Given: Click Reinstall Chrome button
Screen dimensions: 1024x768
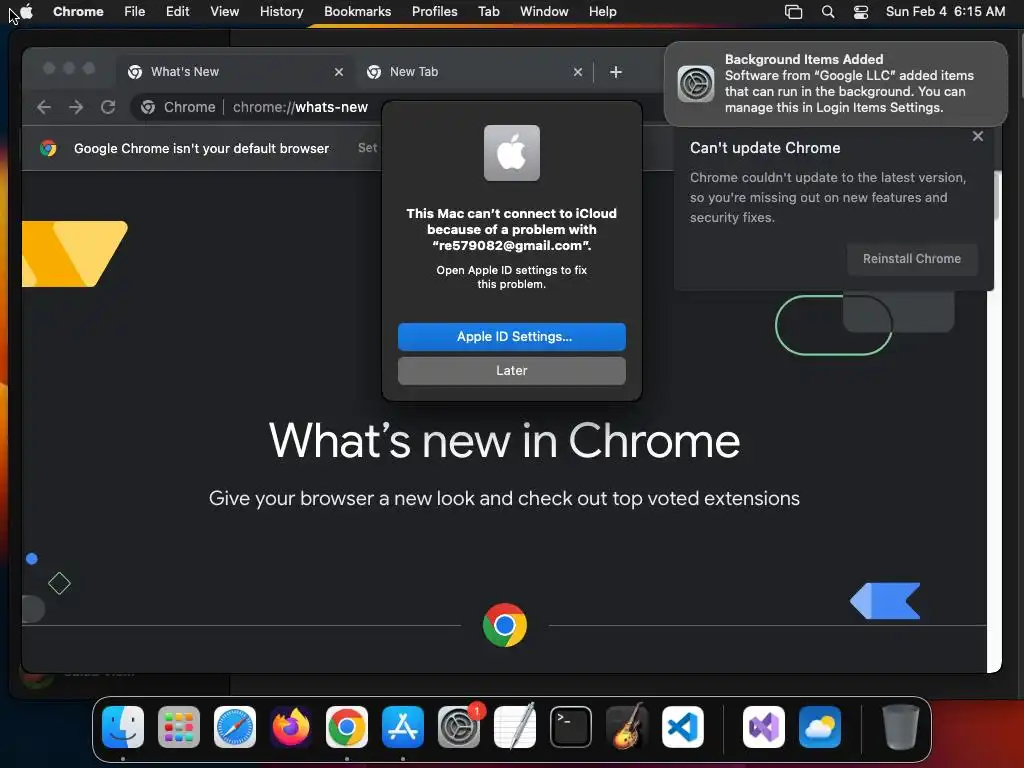Looking at the screenshot, I should (x=912, y=259).
